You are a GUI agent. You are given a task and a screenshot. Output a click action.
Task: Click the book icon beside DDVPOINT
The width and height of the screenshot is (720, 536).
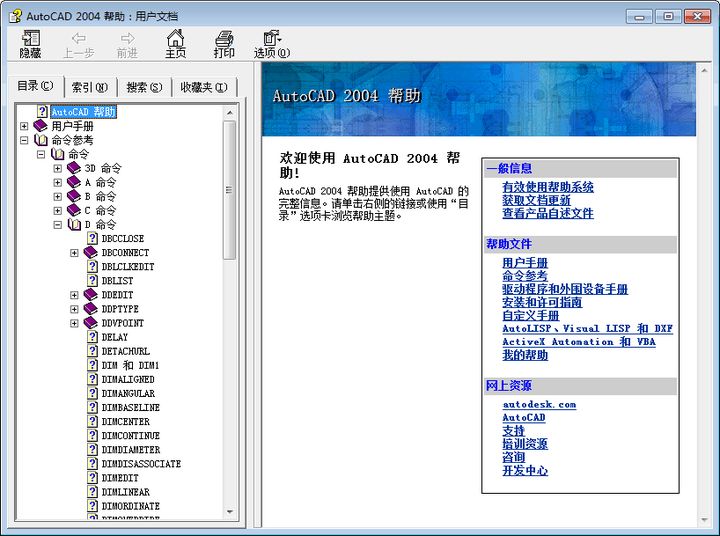[x=90, y=323]
